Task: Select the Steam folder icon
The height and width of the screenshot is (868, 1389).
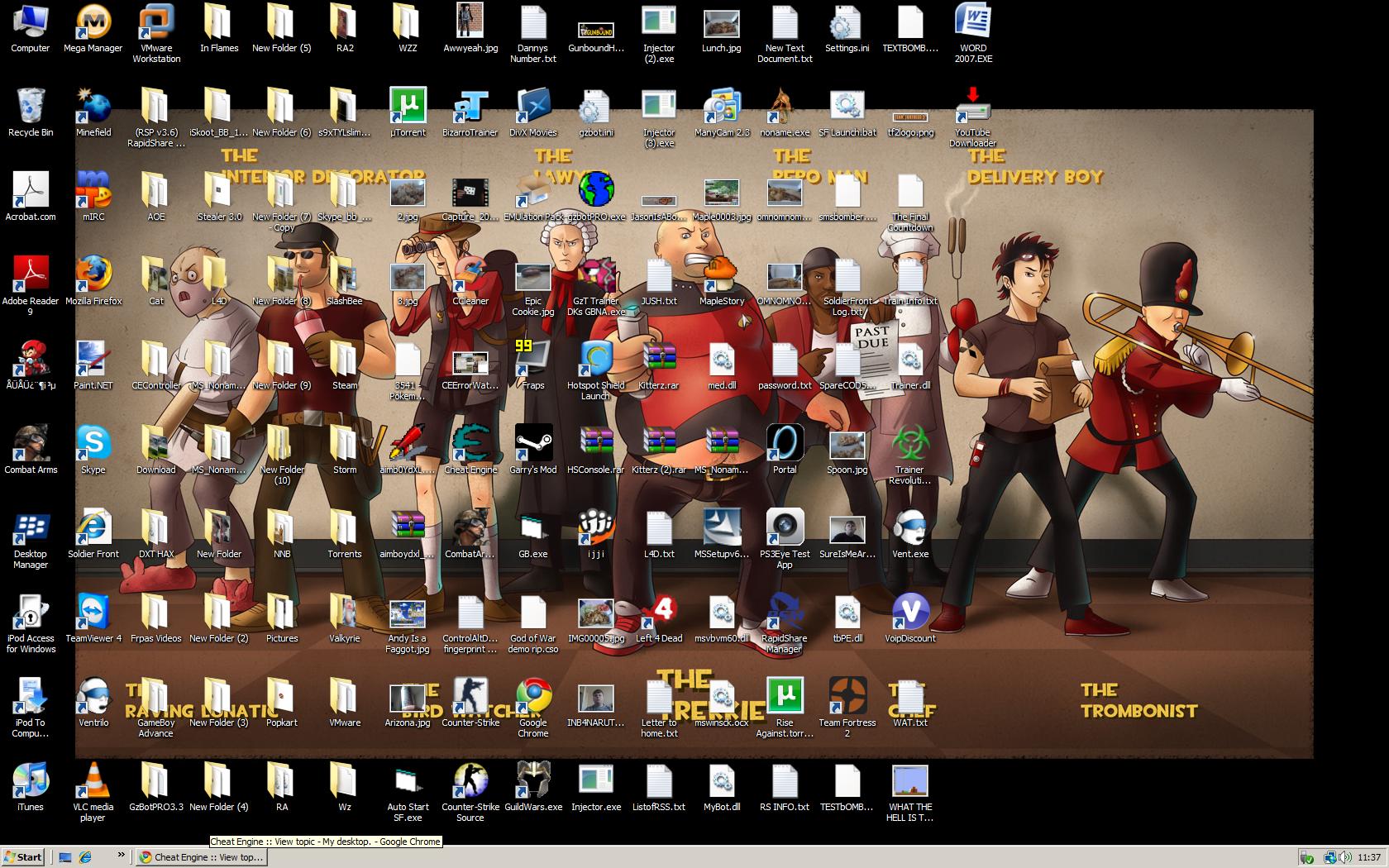Action: [x=345, y=366]
